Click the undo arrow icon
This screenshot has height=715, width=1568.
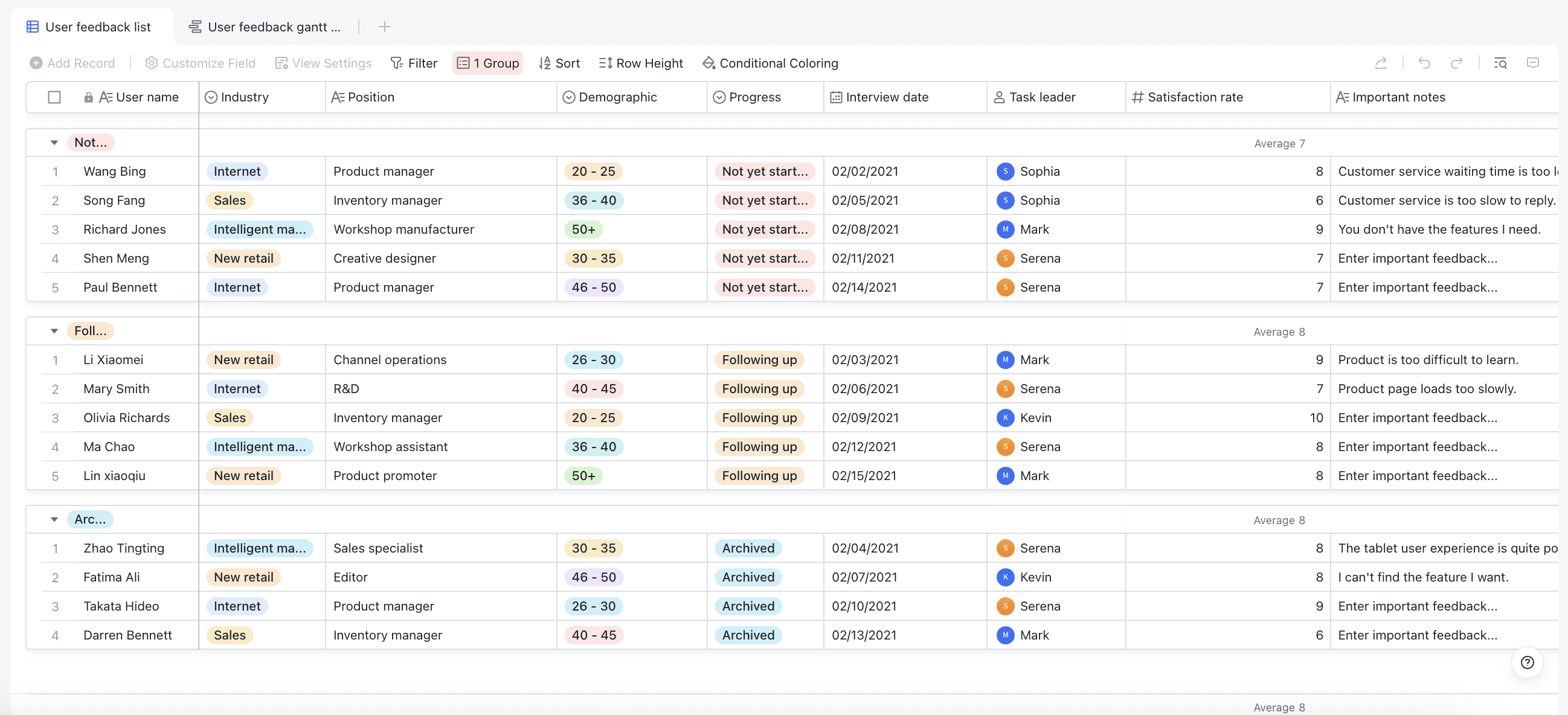(x=1424, y=63)
